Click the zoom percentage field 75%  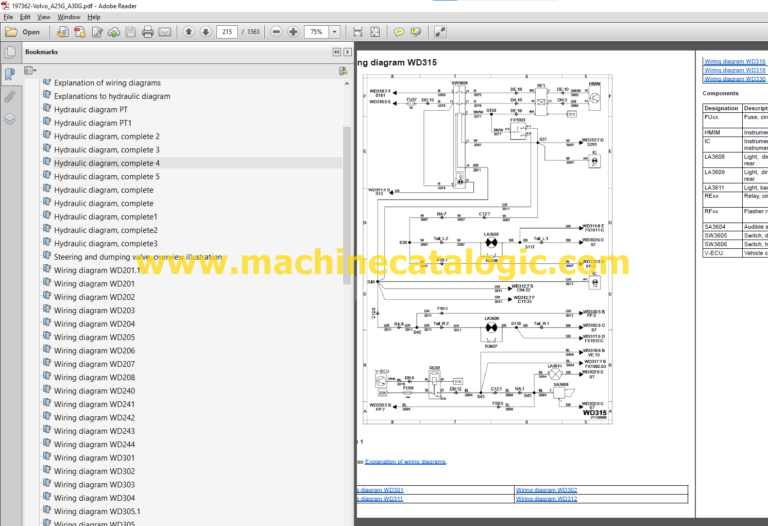pos(316,32)
